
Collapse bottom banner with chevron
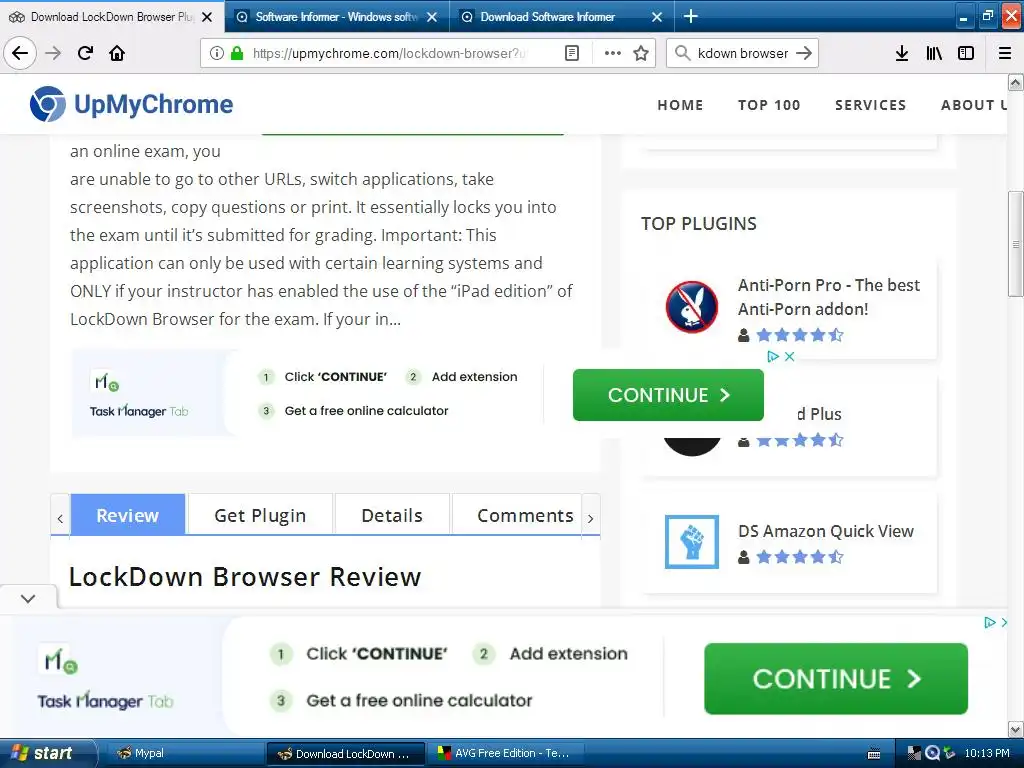point(28,598)
